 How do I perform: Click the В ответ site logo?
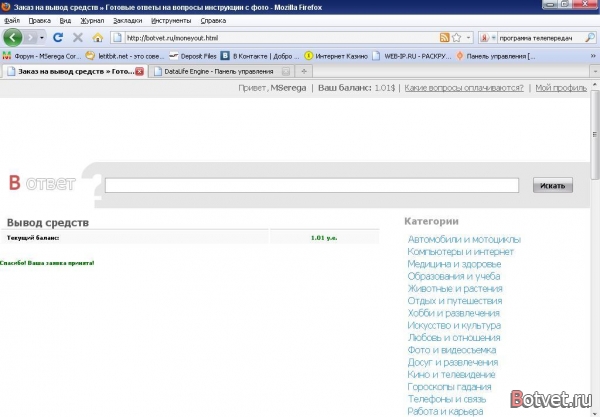42,183
